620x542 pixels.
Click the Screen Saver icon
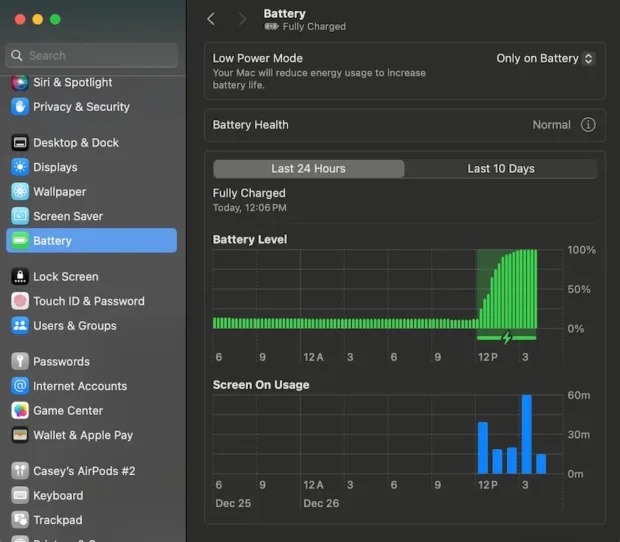coord(20,216)
